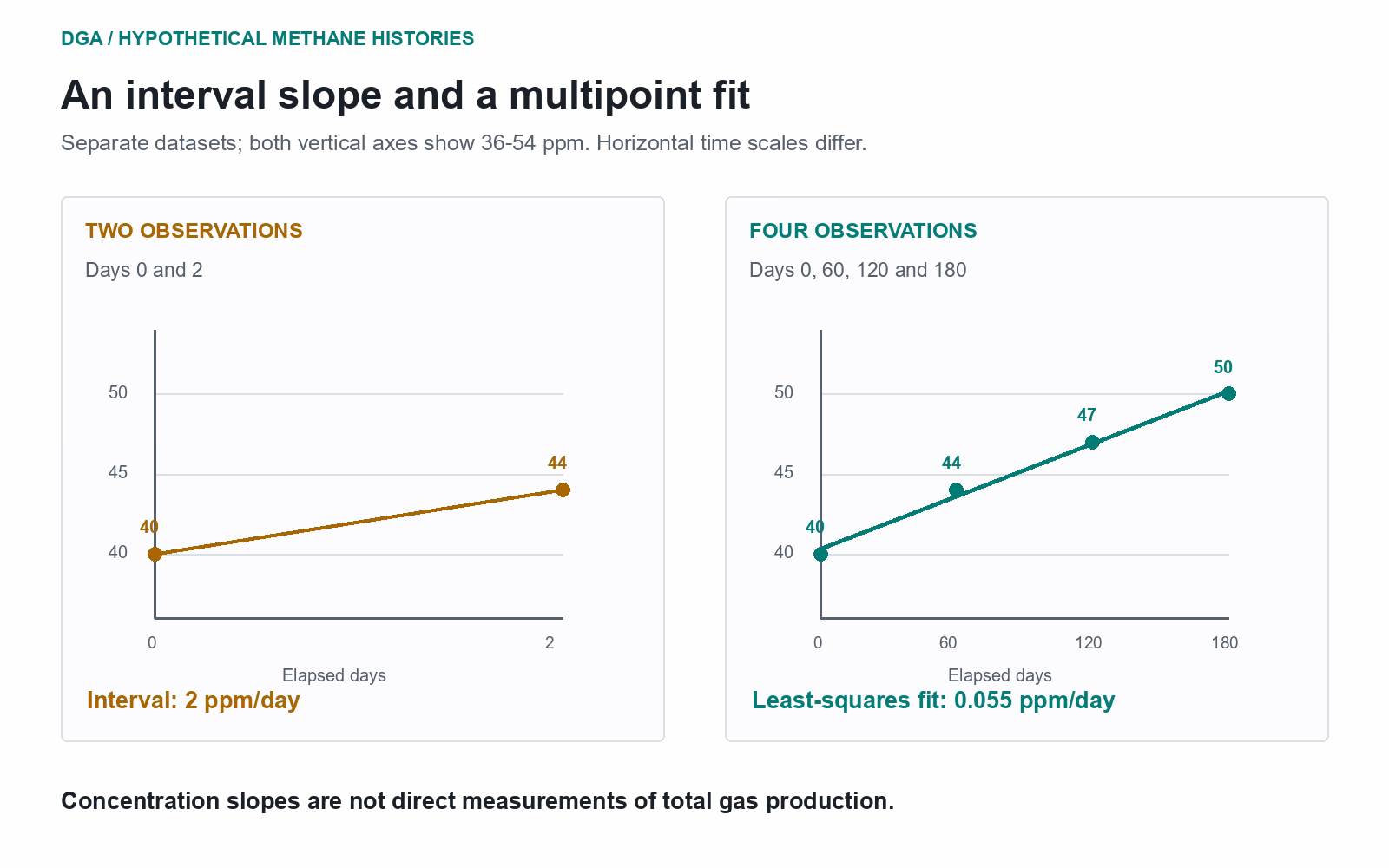Click the y-axis tick '50' in right chart
Viewport: 1389px width, 868px height.
(784, 392)
